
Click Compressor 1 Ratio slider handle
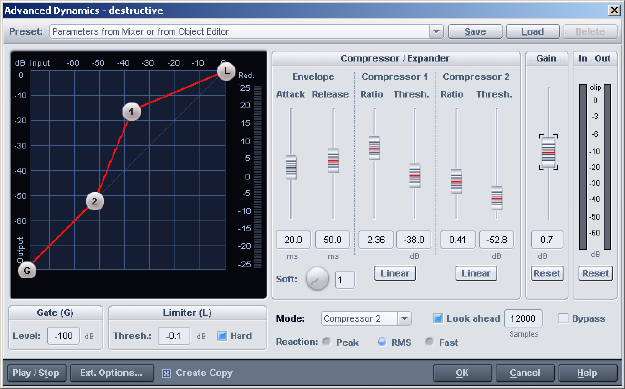click(374, 148)
